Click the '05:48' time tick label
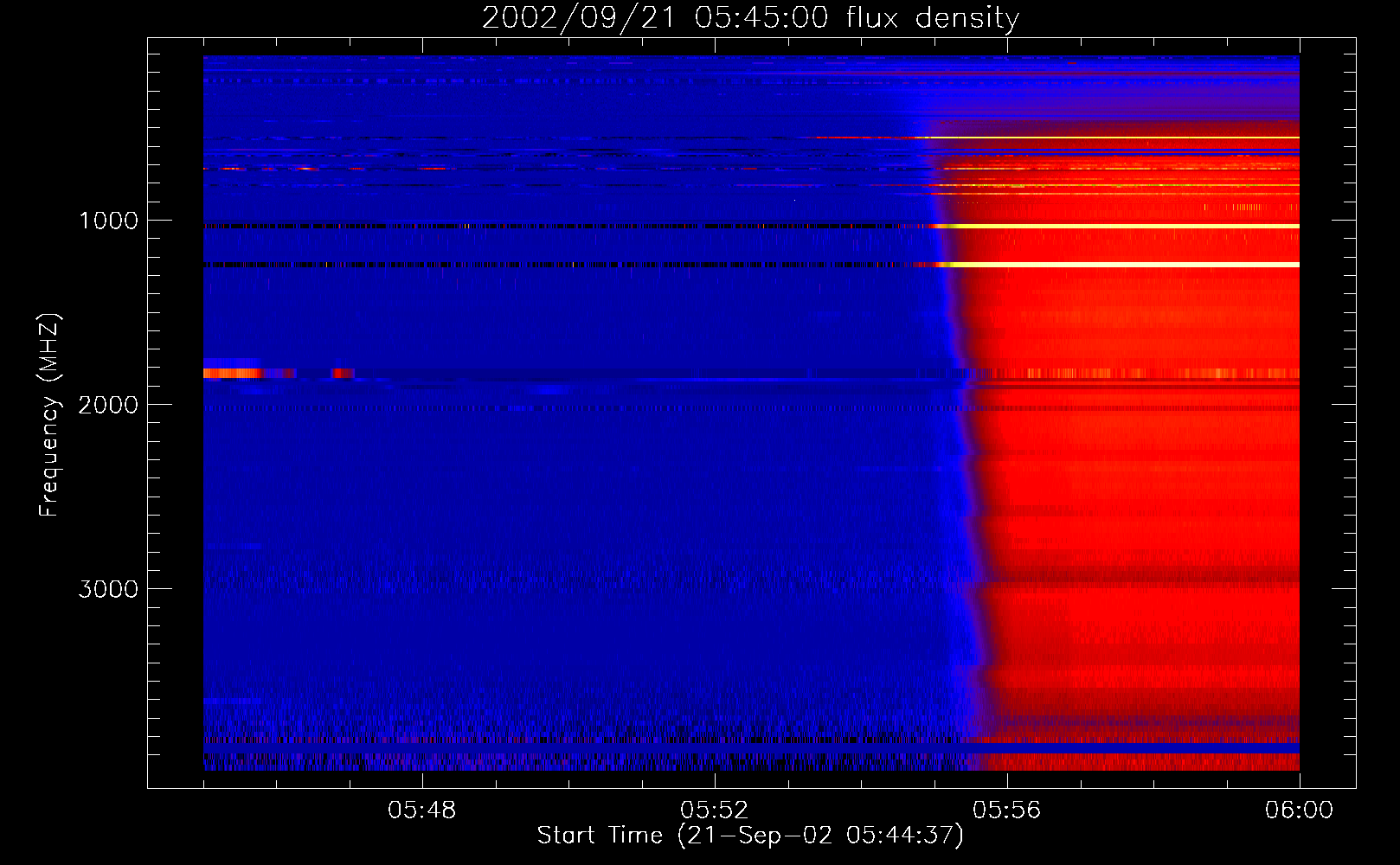This screenshot has height=865, width=1400. (x=422, y=811)
